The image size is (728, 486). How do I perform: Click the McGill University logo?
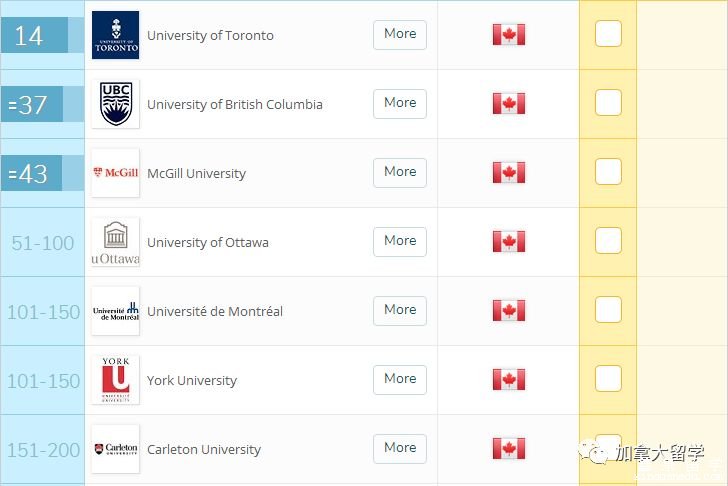[x=115, y=173]
